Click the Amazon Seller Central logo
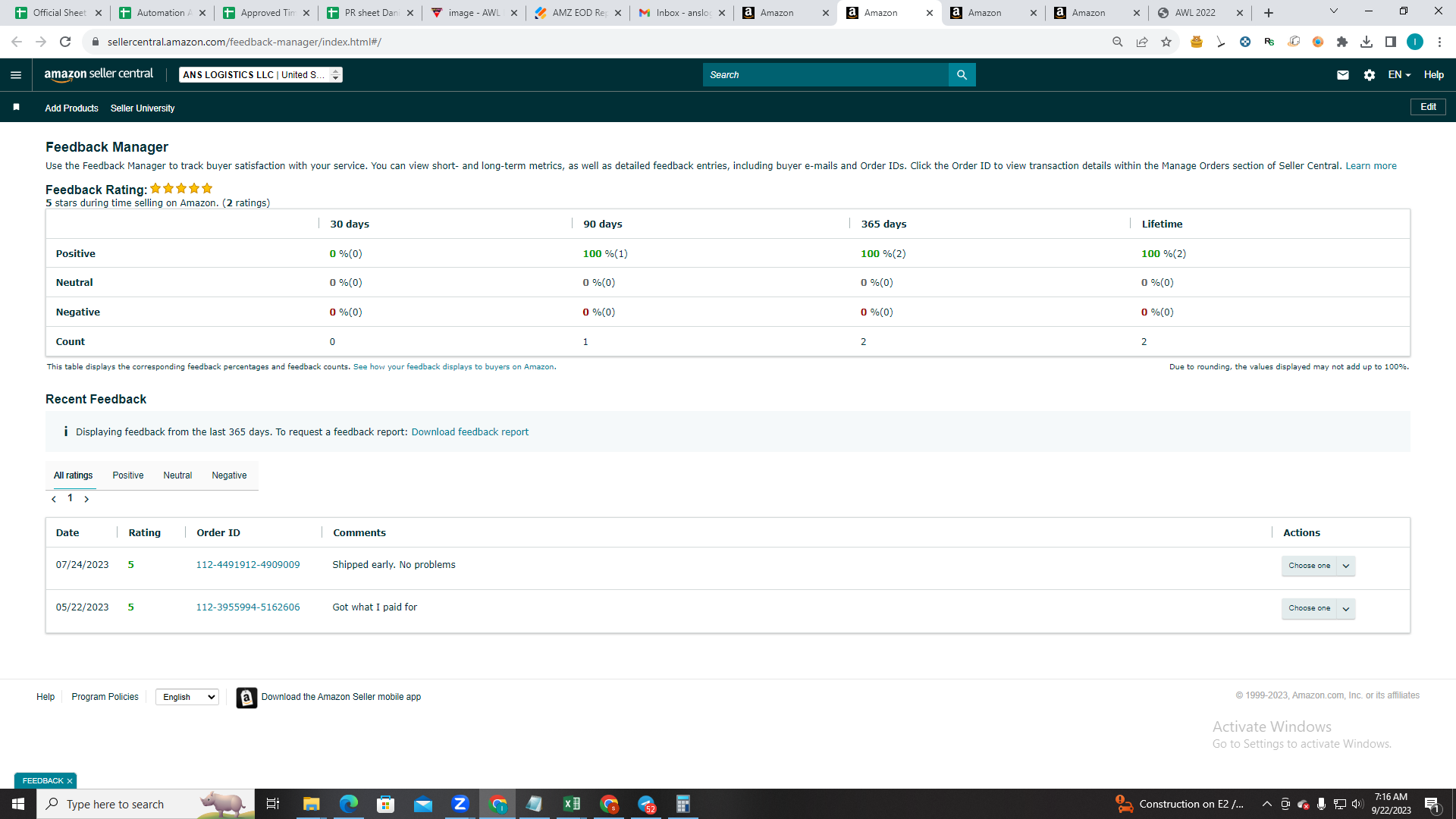Image resolution: width=1456 pixels, height=819 pixels. click(99, 74)
